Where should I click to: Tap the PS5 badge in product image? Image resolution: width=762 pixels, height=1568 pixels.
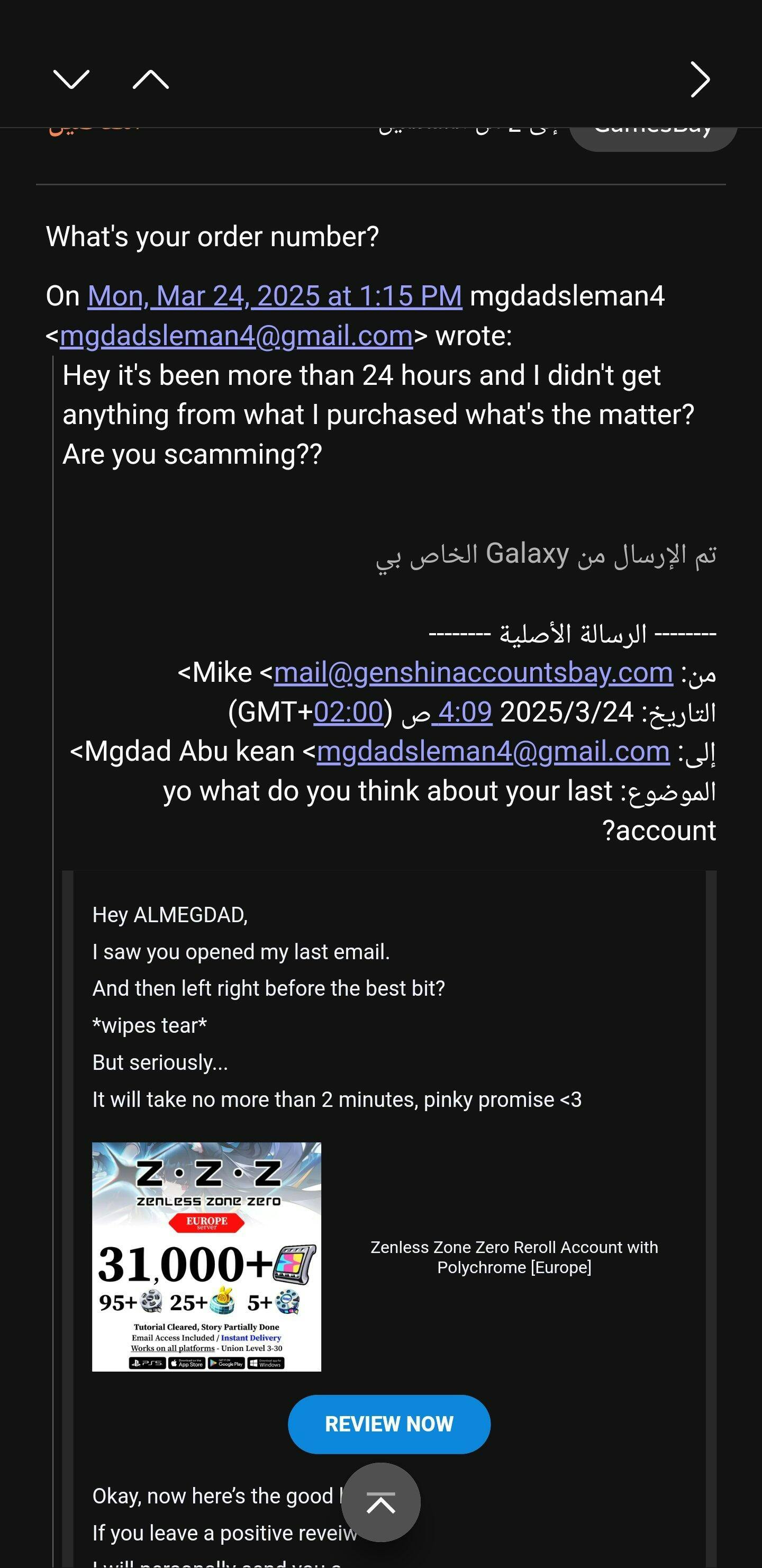(x=147, y=1364)
